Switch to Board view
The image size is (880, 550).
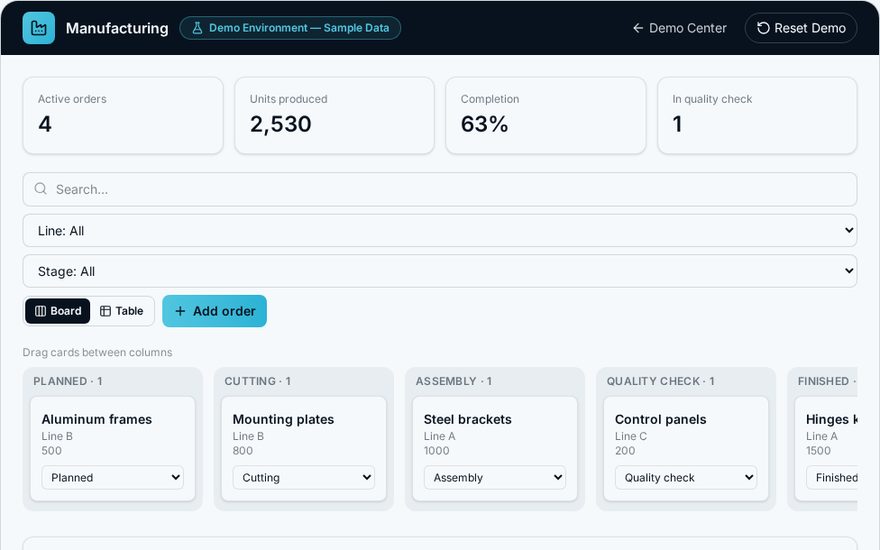(x=58, y=311)
